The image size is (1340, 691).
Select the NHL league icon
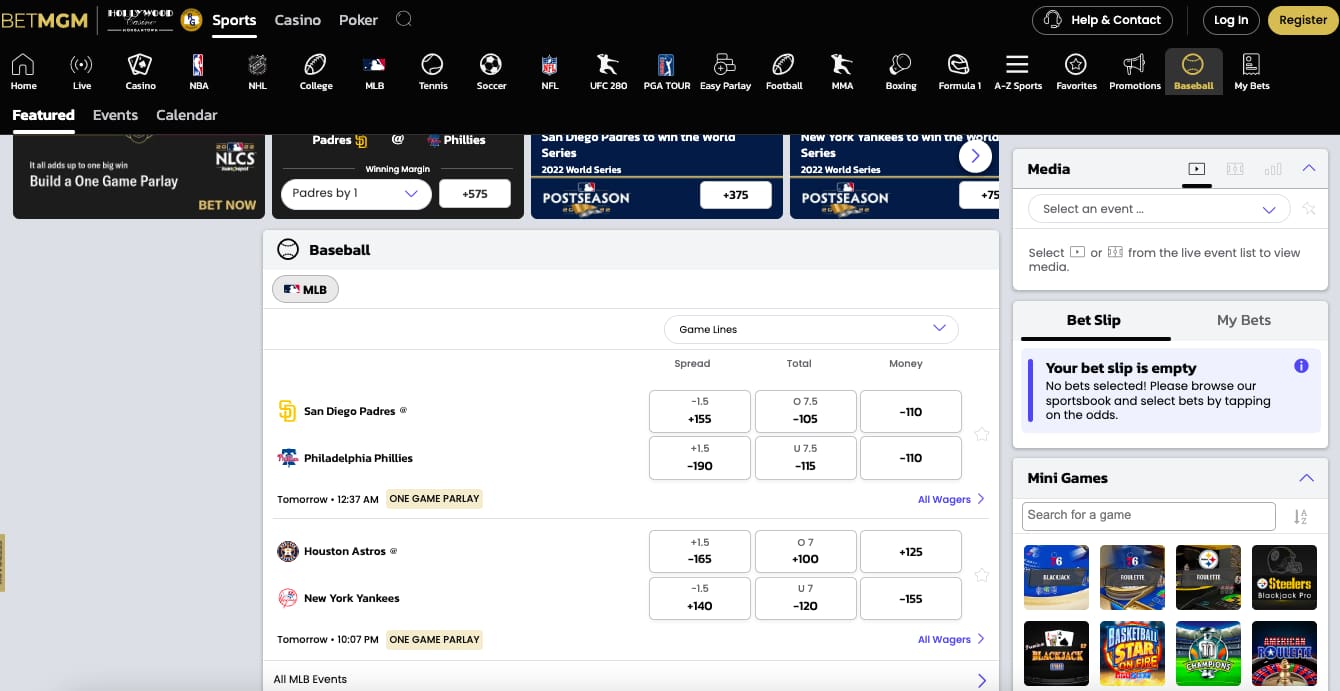(257, 72)
